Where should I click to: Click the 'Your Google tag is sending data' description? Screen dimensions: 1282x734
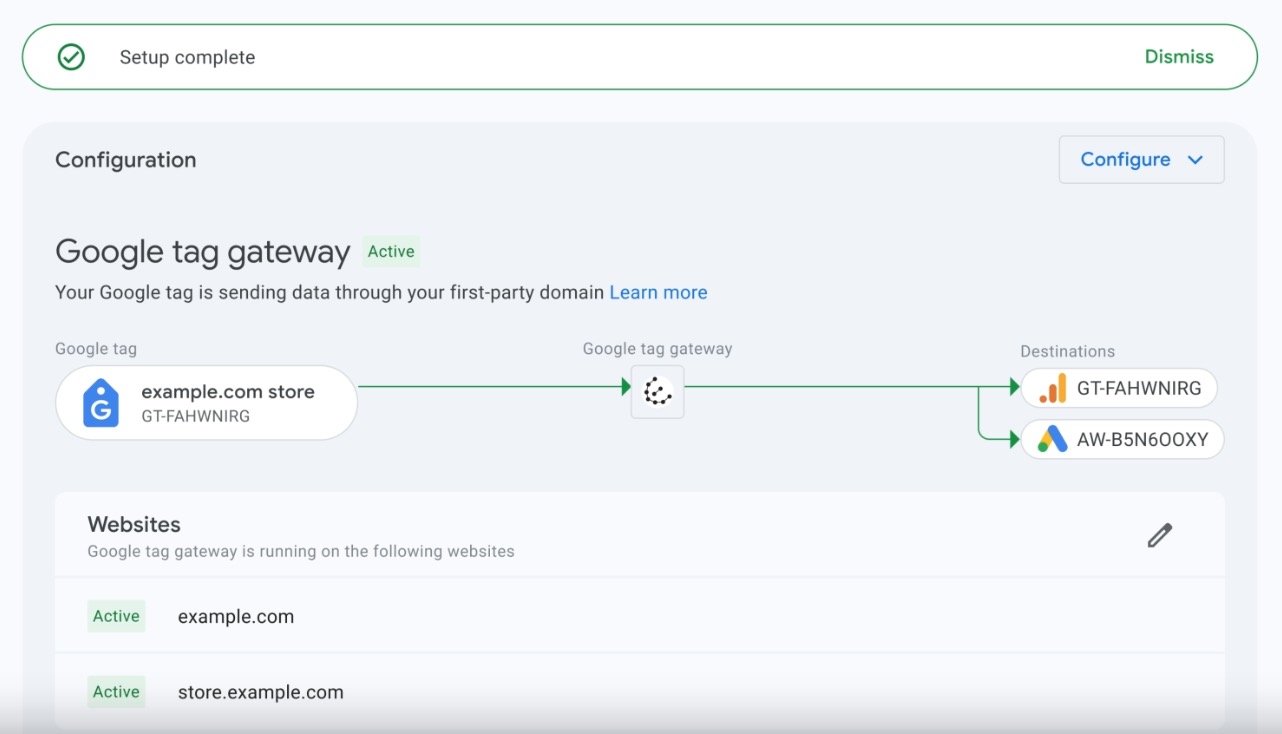pos(330,293)
